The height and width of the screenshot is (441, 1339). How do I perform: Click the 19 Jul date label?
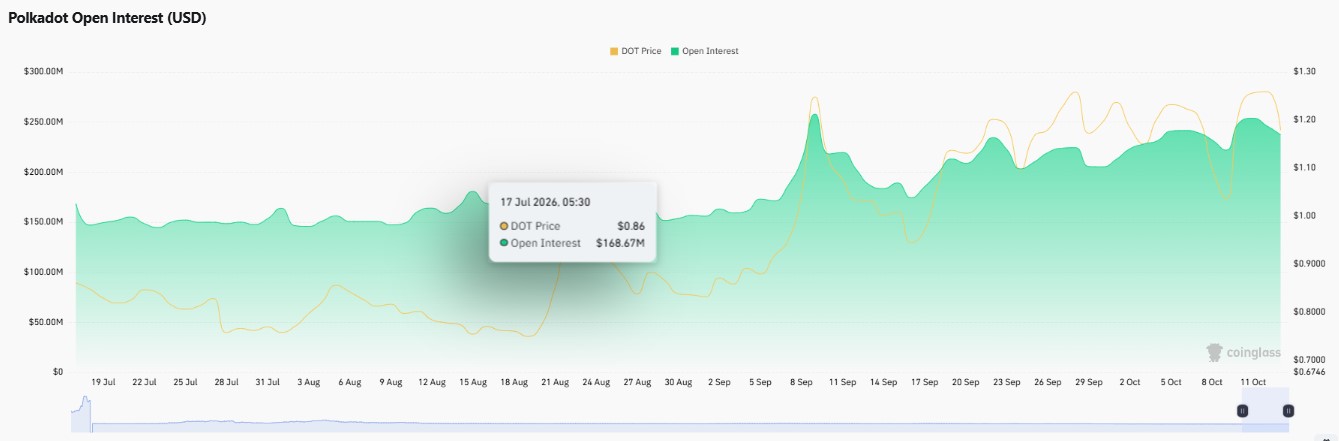[103, 382]
